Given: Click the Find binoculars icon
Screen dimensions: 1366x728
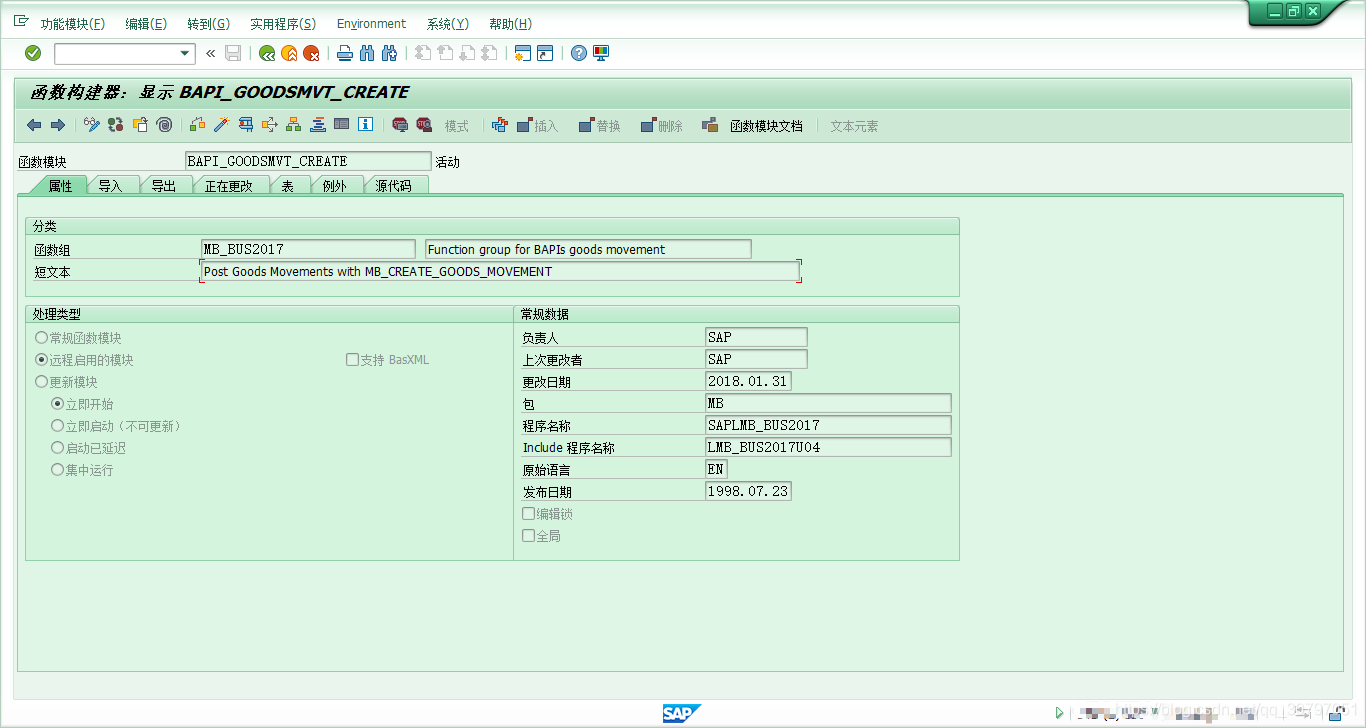Looking at the screenshot, I should (367, 53).
